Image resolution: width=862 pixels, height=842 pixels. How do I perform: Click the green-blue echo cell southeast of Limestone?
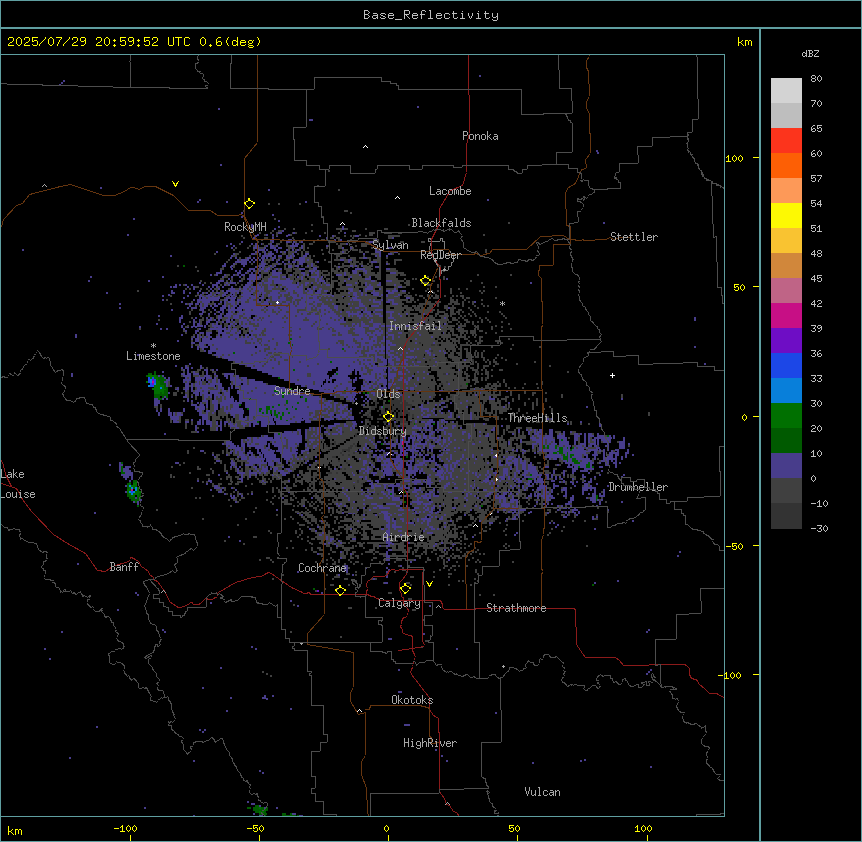(x=157, y=384)
